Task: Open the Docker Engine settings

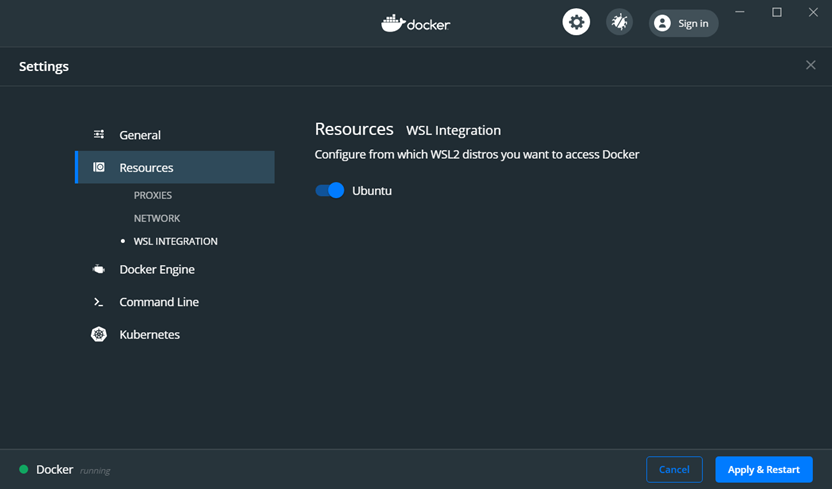Action: coord(157,270)
